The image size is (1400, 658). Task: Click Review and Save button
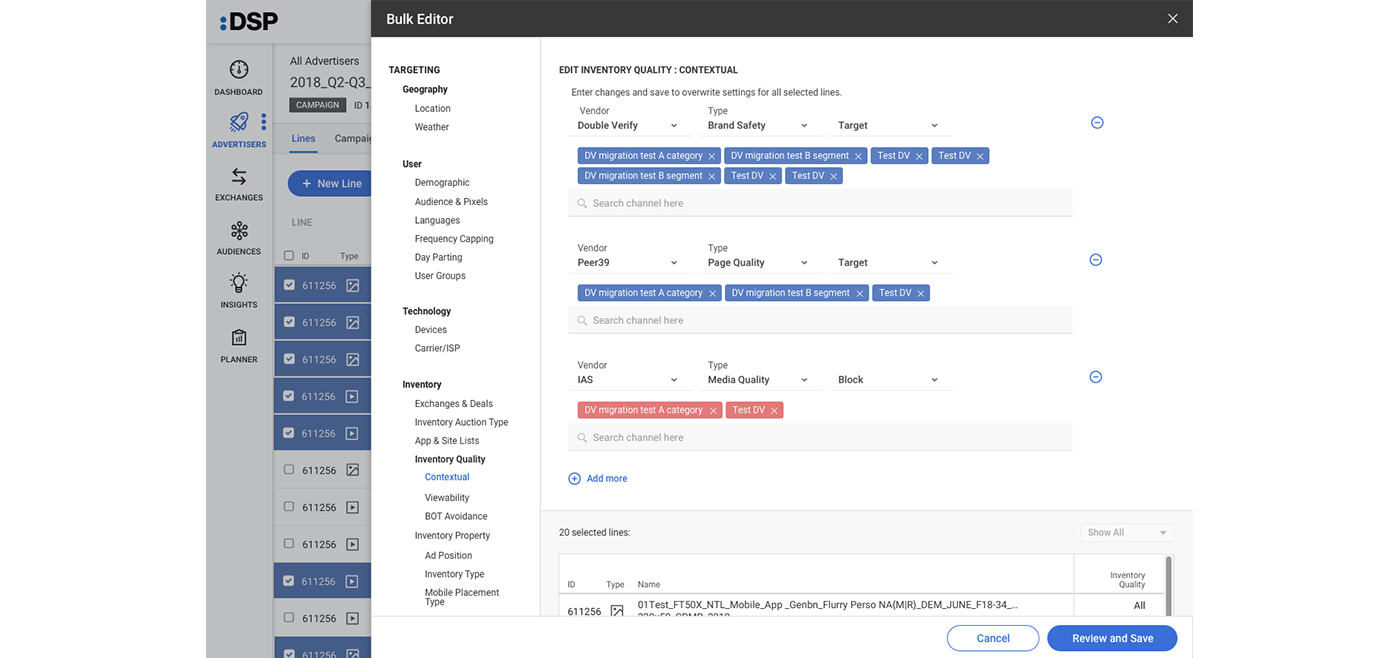point(1112,638)
